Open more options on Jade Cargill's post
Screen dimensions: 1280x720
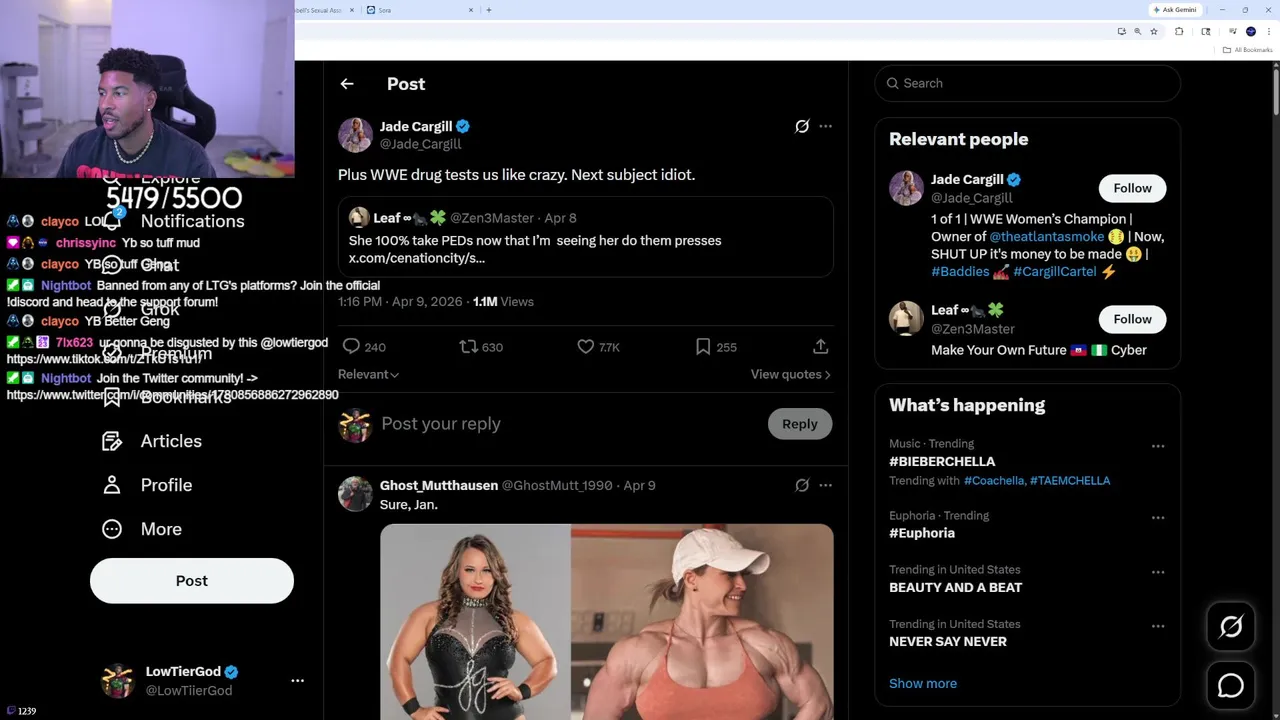pos(825,126)
